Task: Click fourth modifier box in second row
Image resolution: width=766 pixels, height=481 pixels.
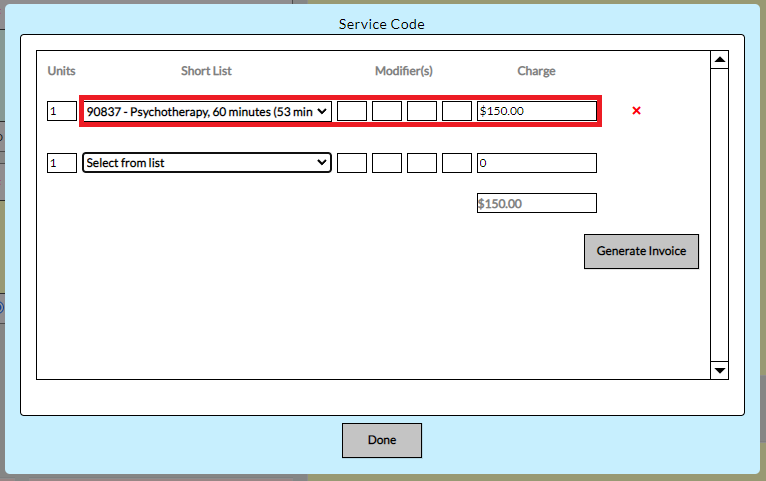Action: [457, 163]
